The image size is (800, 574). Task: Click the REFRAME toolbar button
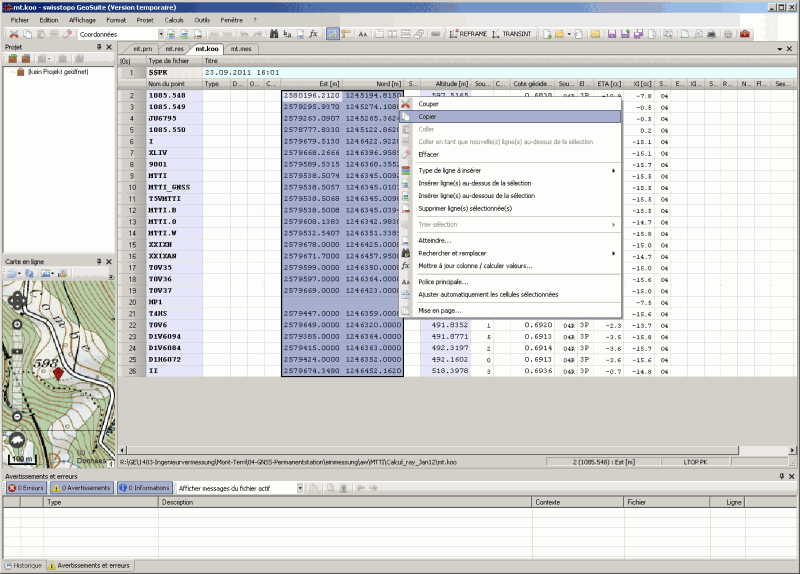coord(468,34)
